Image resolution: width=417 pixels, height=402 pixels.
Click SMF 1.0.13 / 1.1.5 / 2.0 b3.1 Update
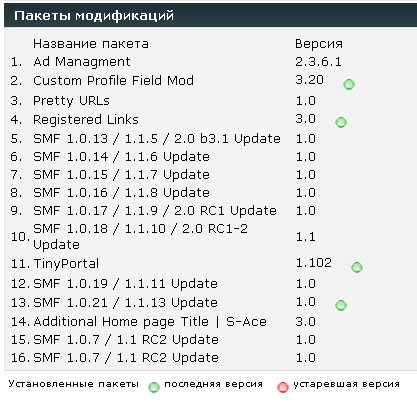tap(157, 139)
